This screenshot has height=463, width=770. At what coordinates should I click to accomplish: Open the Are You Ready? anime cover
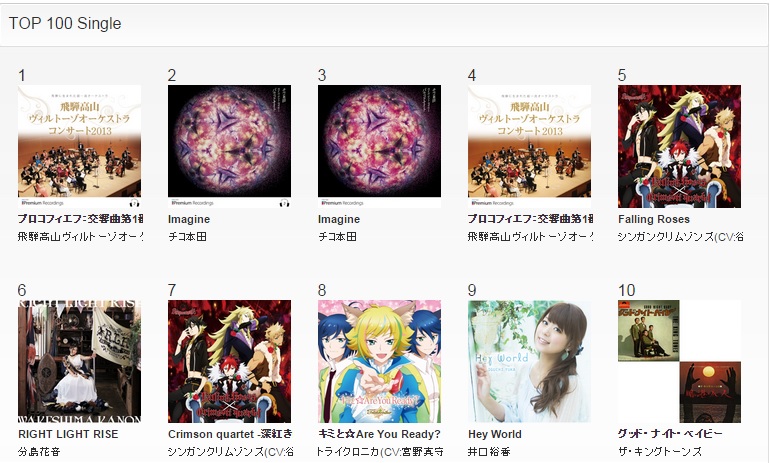pyautogui.click(x=380, y=361)
